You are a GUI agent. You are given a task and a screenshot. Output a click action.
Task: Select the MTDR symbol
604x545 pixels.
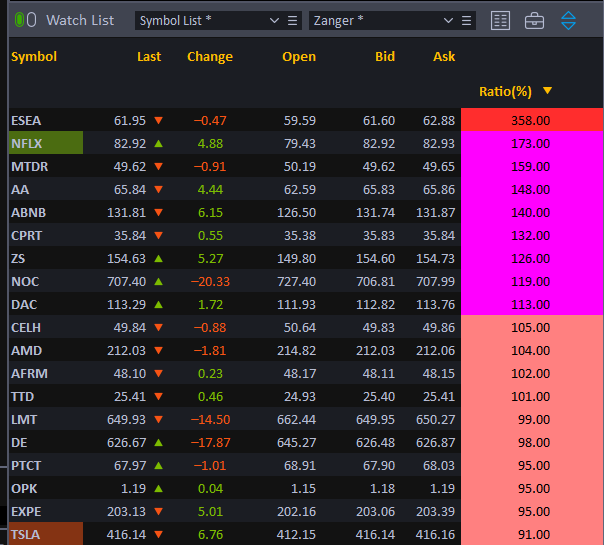pyautogui.click(x=30, y=166)
